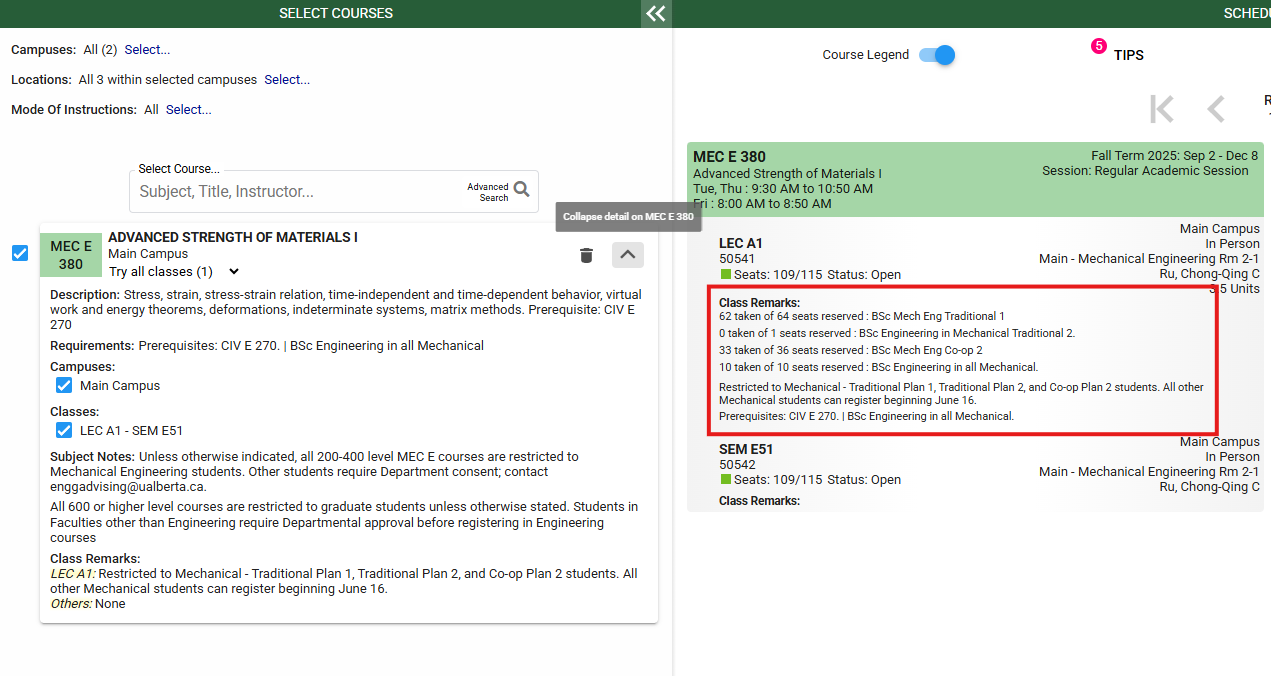The image size is (1271, 676).
Task: Uncheck the LEC A1 - SEM E51 class checkbox
Action: point(64,430)
